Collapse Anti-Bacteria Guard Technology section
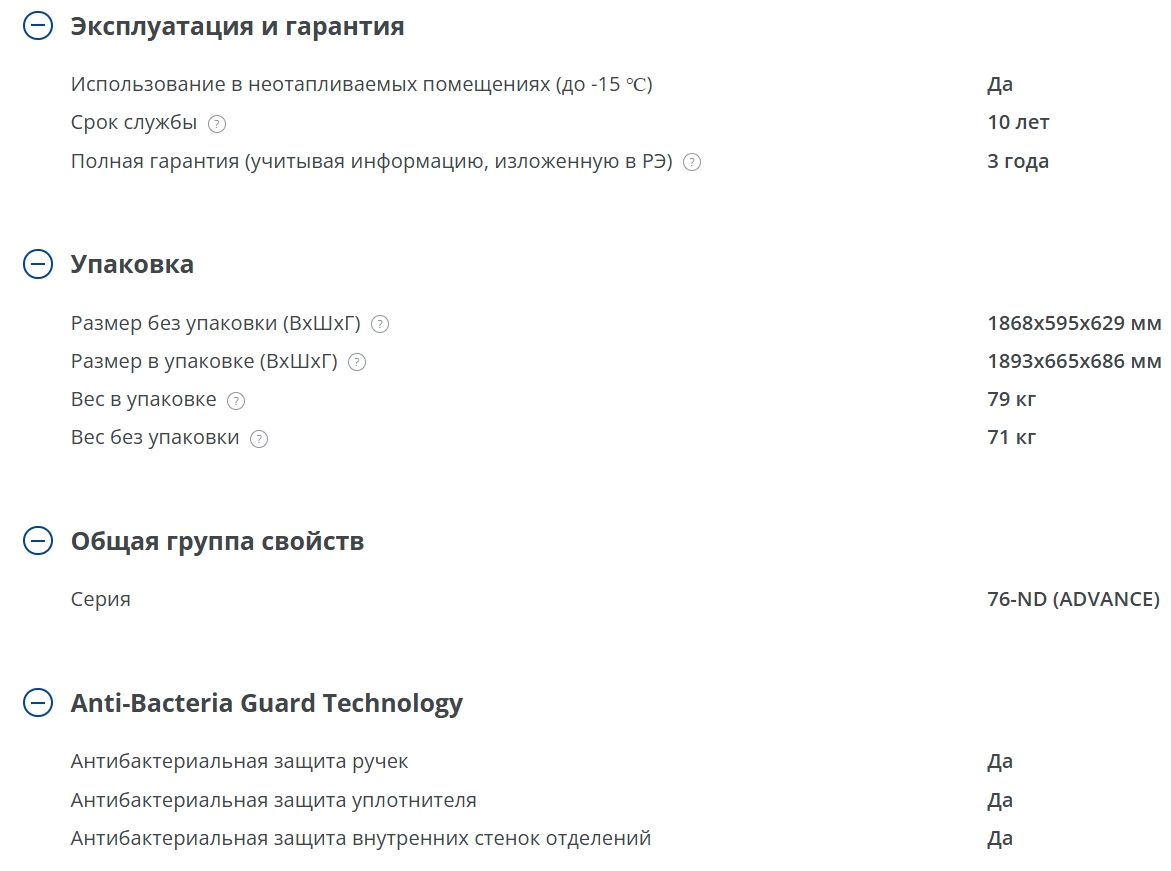Image resolution: width=1171 pixels, height=871 pixels. [x=38, y=703]
